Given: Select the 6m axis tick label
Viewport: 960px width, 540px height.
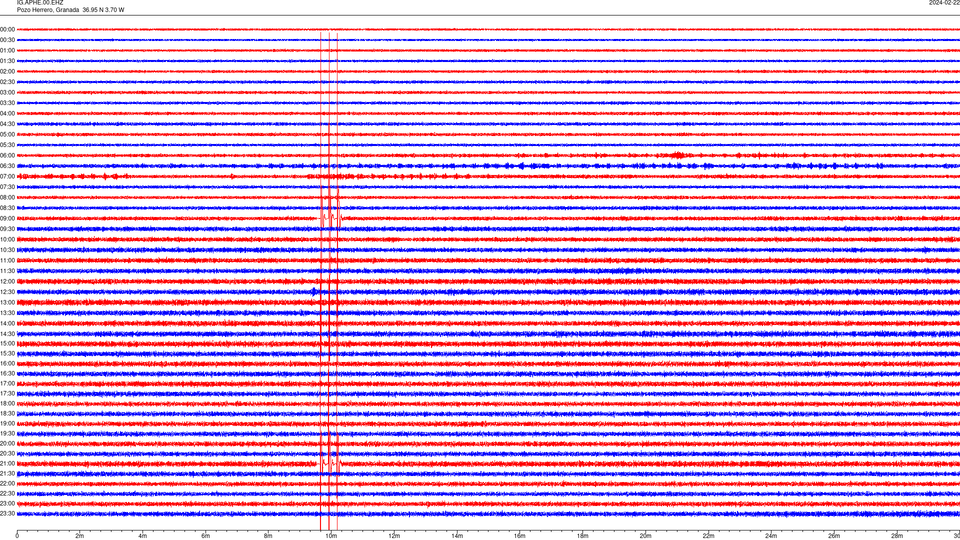Looking at the screenshot, I should (206, 536).
